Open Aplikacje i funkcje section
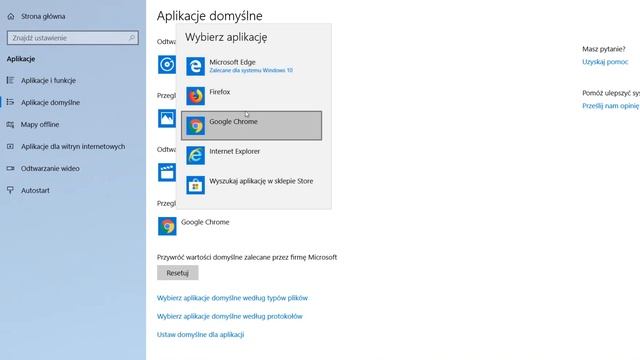This screenshot has width=640, height=360. click(49, 80)
